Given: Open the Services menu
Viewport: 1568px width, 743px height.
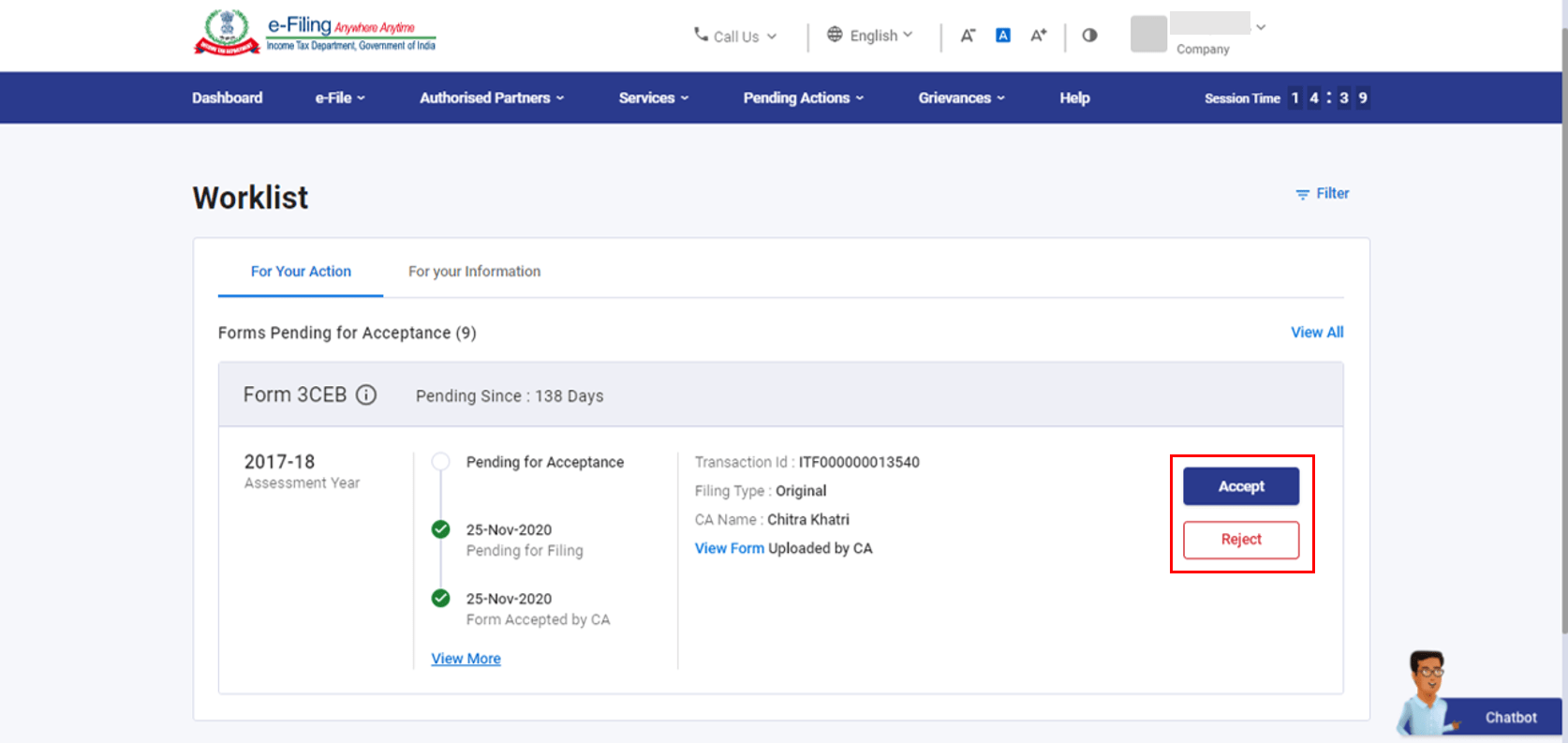Looking at the screenshot, I should point(653,98).
